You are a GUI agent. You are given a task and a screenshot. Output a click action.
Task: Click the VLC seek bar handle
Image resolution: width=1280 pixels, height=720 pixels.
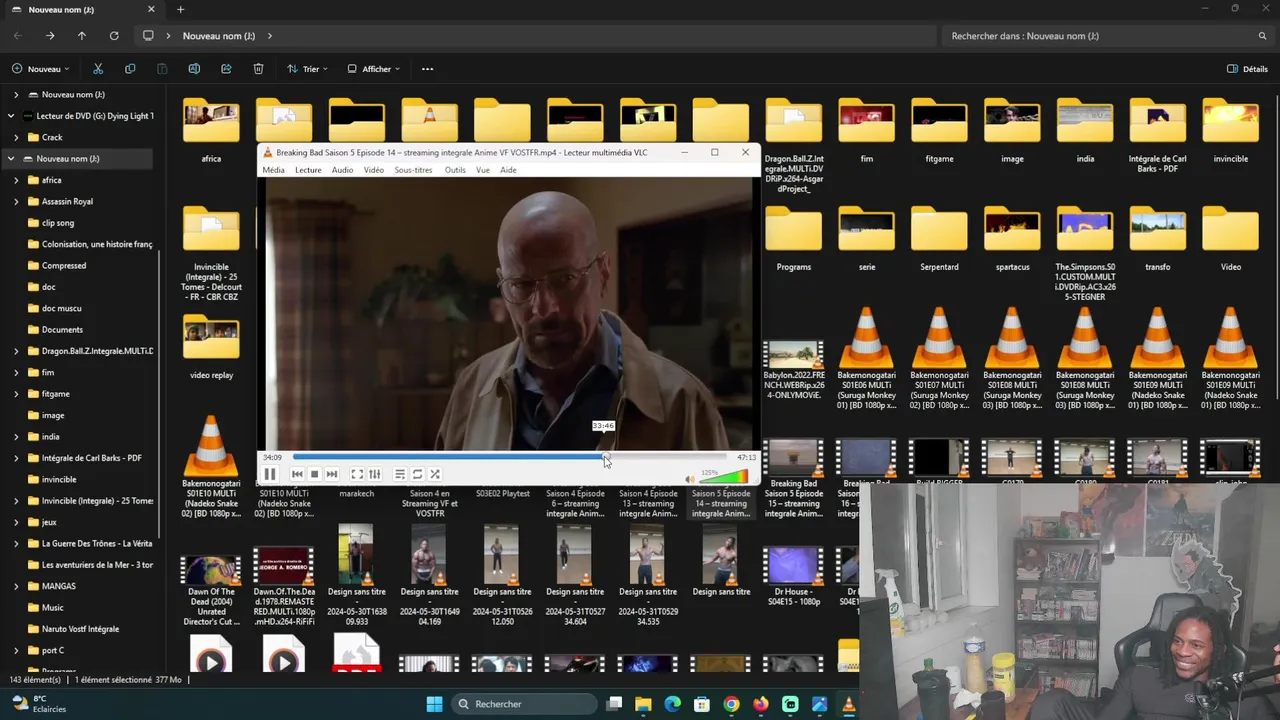(x=606, y=457)
